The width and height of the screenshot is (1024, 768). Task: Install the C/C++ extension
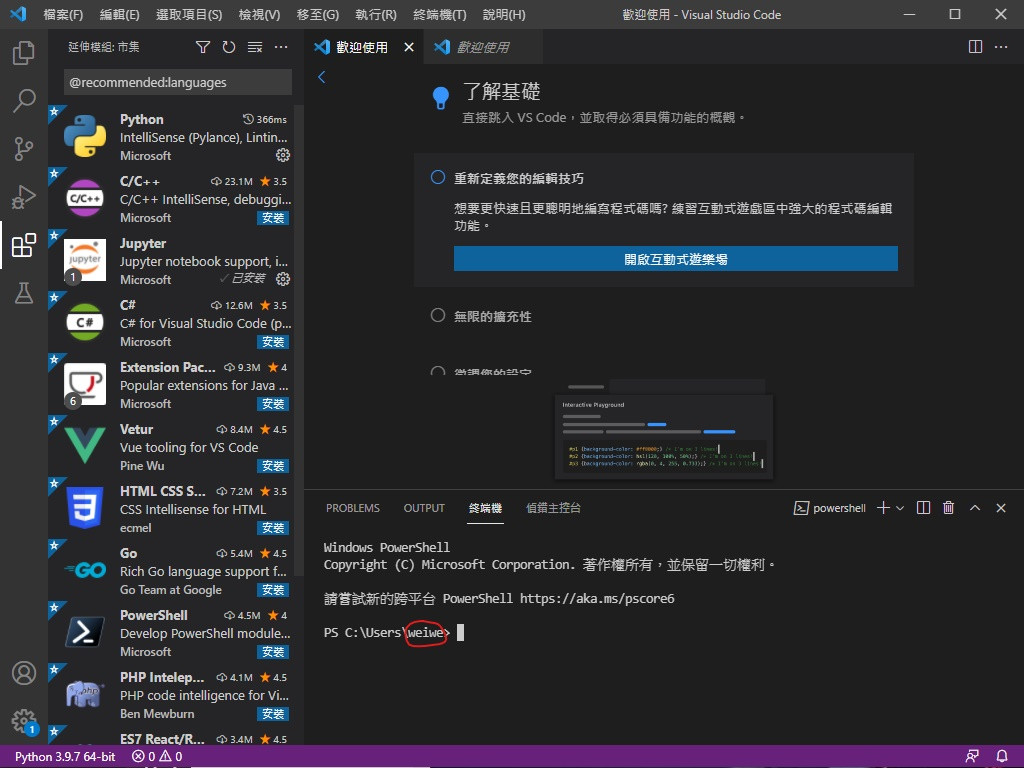(x=273, y=217)
